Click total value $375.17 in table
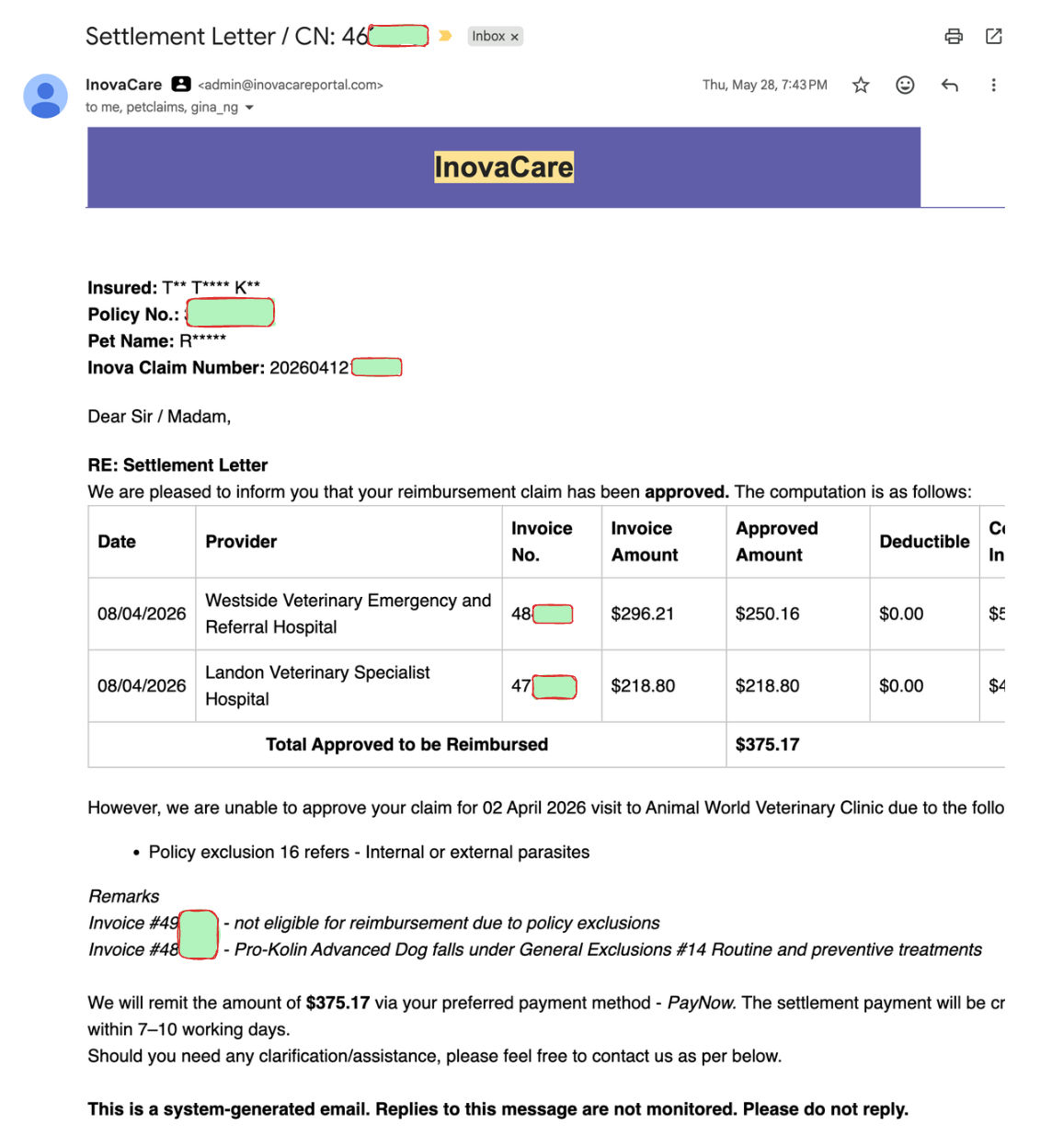1052x1148 pixels. coord(767,744)
